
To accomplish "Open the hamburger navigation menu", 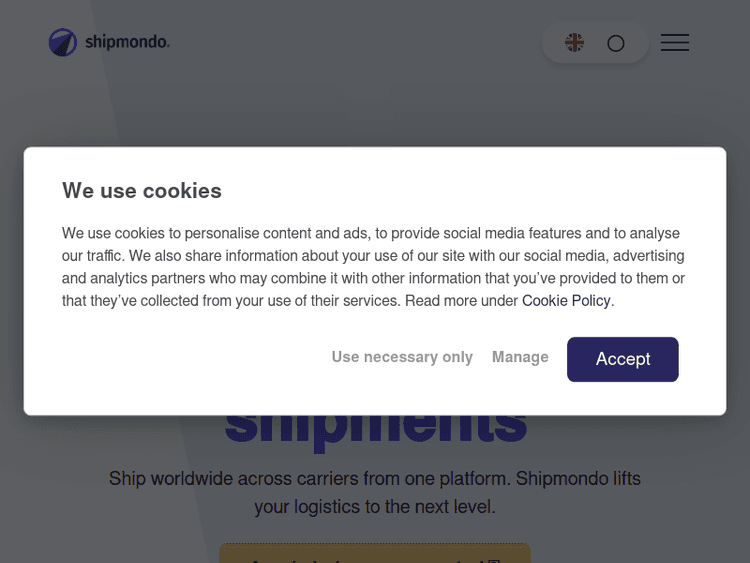I will pos(675,43).
